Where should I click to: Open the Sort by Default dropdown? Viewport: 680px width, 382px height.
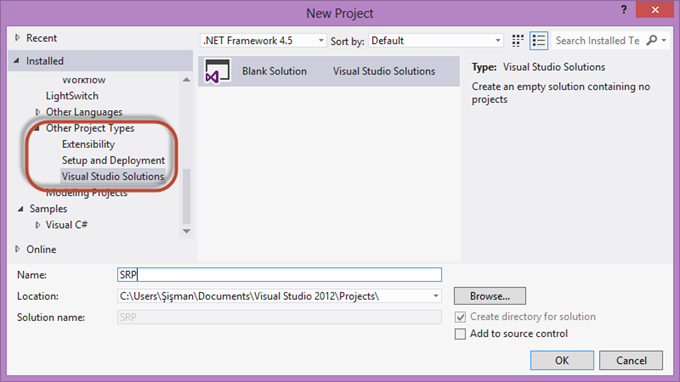click(435, 41)
